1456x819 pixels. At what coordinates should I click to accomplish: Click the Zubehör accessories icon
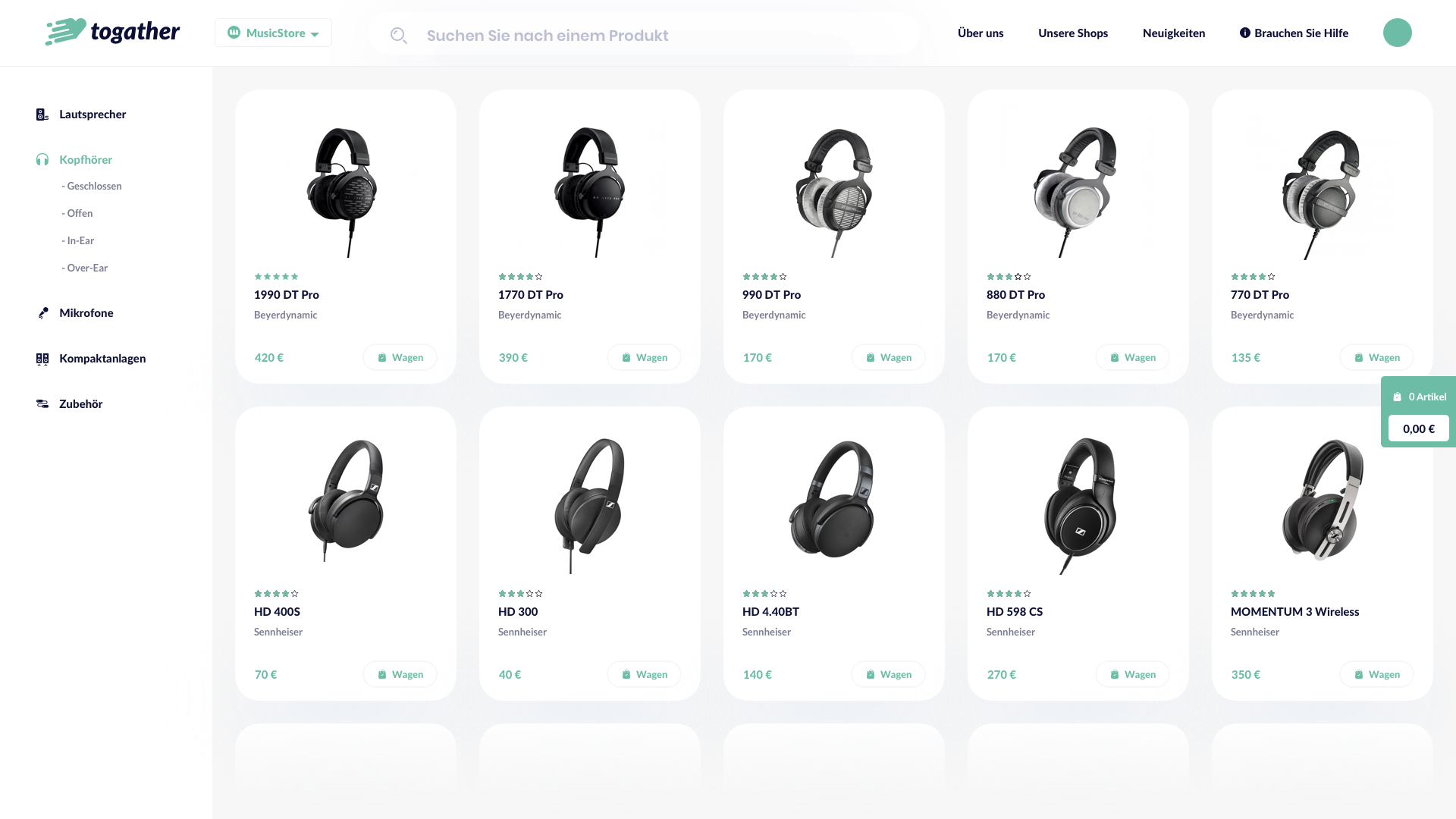coord(42,403)
